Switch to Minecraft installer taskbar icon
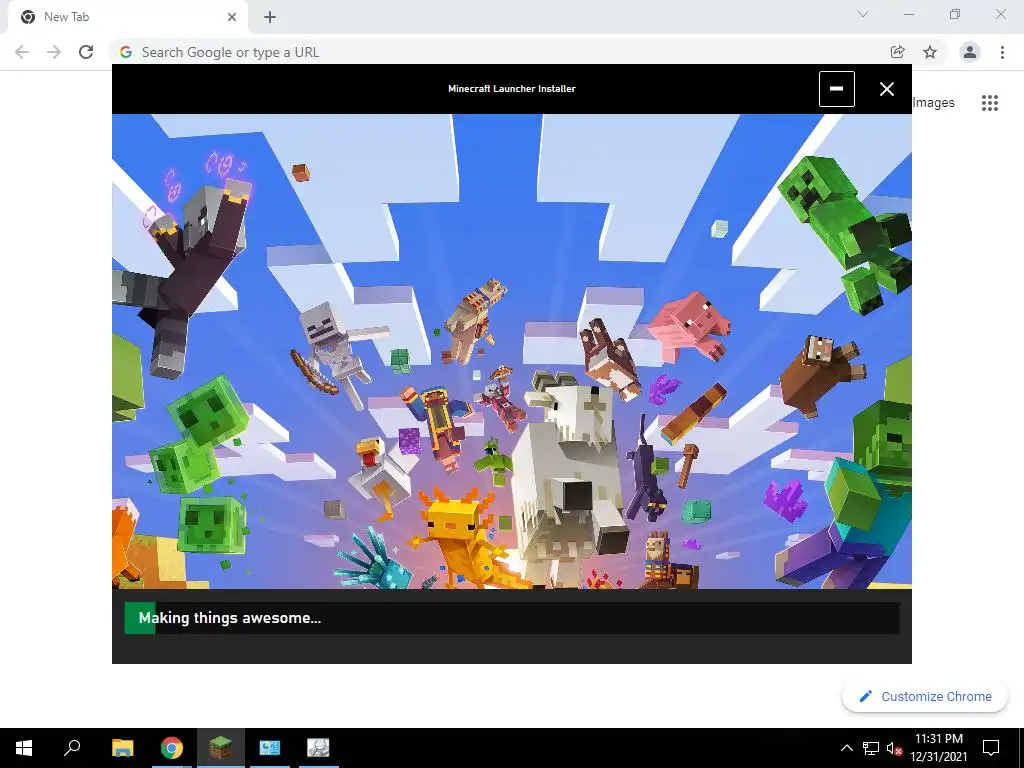Viewport: 1024px width, 768px height. tap(220, 748)
